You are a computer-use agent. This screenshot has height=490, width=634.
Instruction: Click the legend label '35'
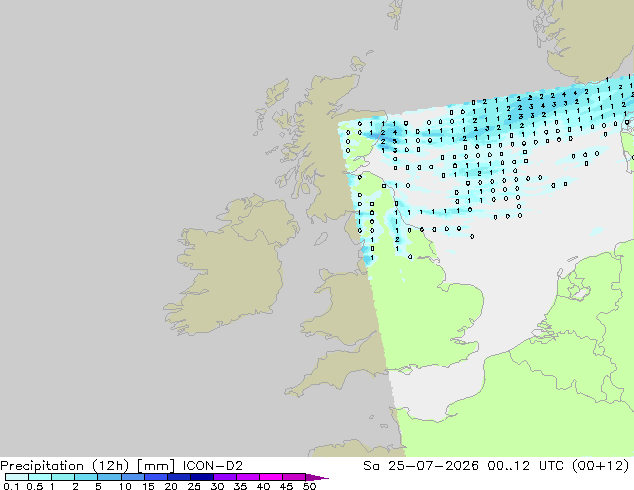pyautogui.click(x=240, y=486)
